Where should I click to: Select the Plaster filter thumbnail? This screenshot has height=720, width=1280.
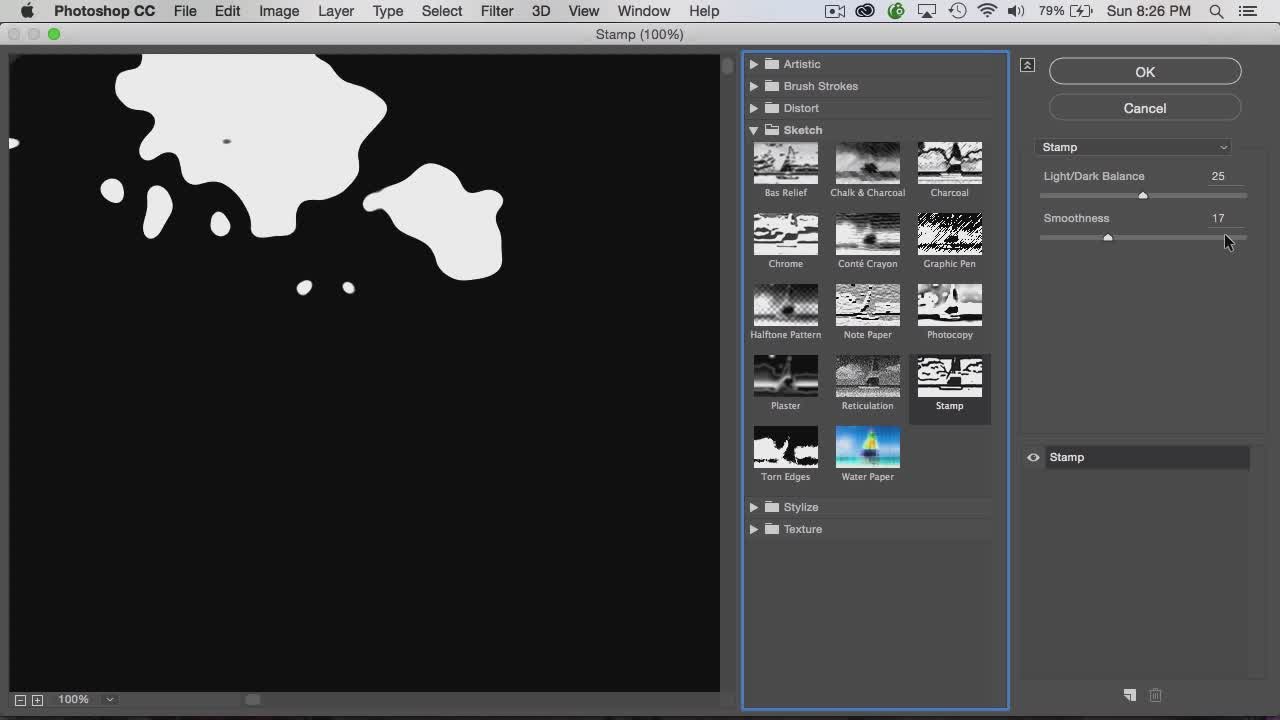coord(785,376)
